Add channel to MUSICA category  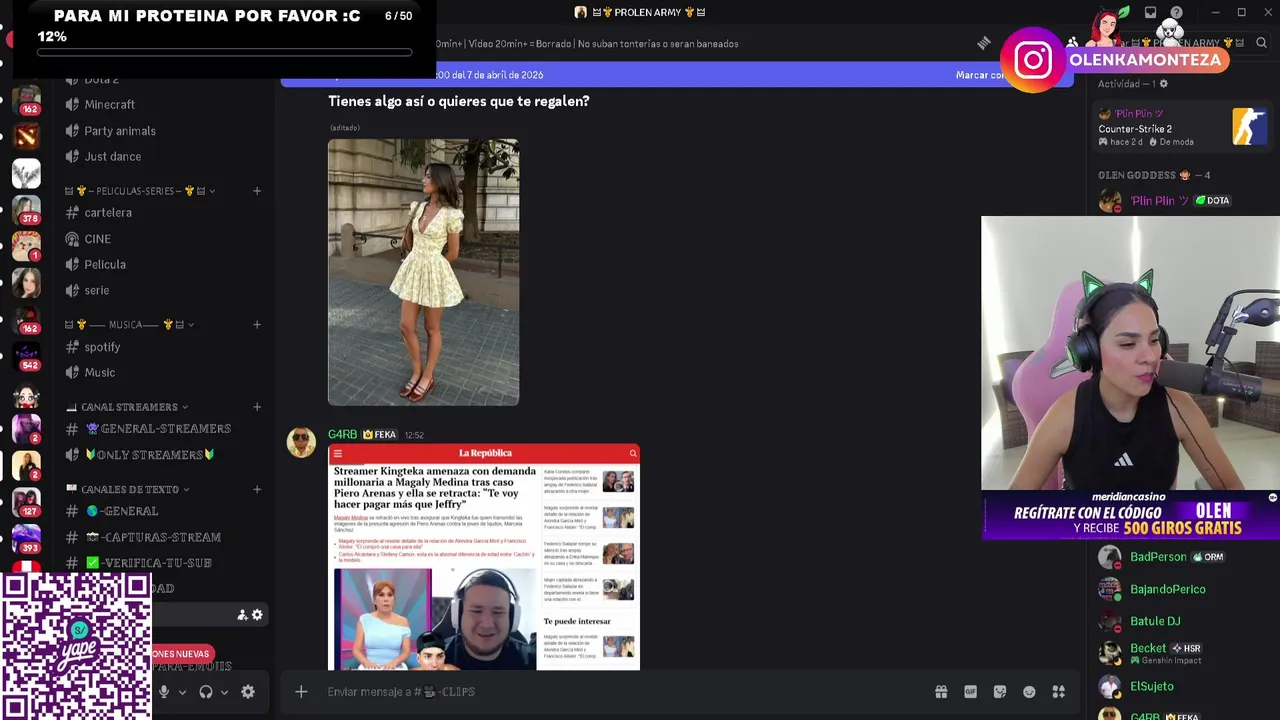coord(257,325)
